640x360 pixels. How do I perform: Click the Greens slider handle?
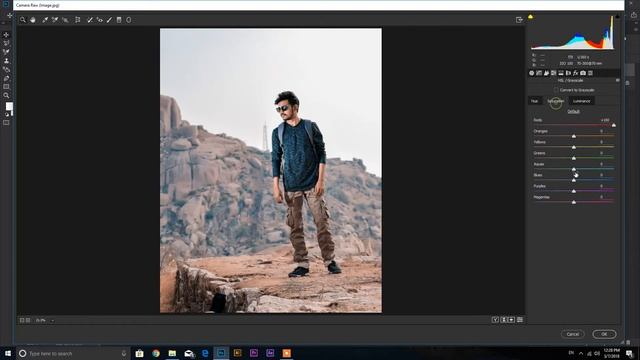tap(573, 158)
